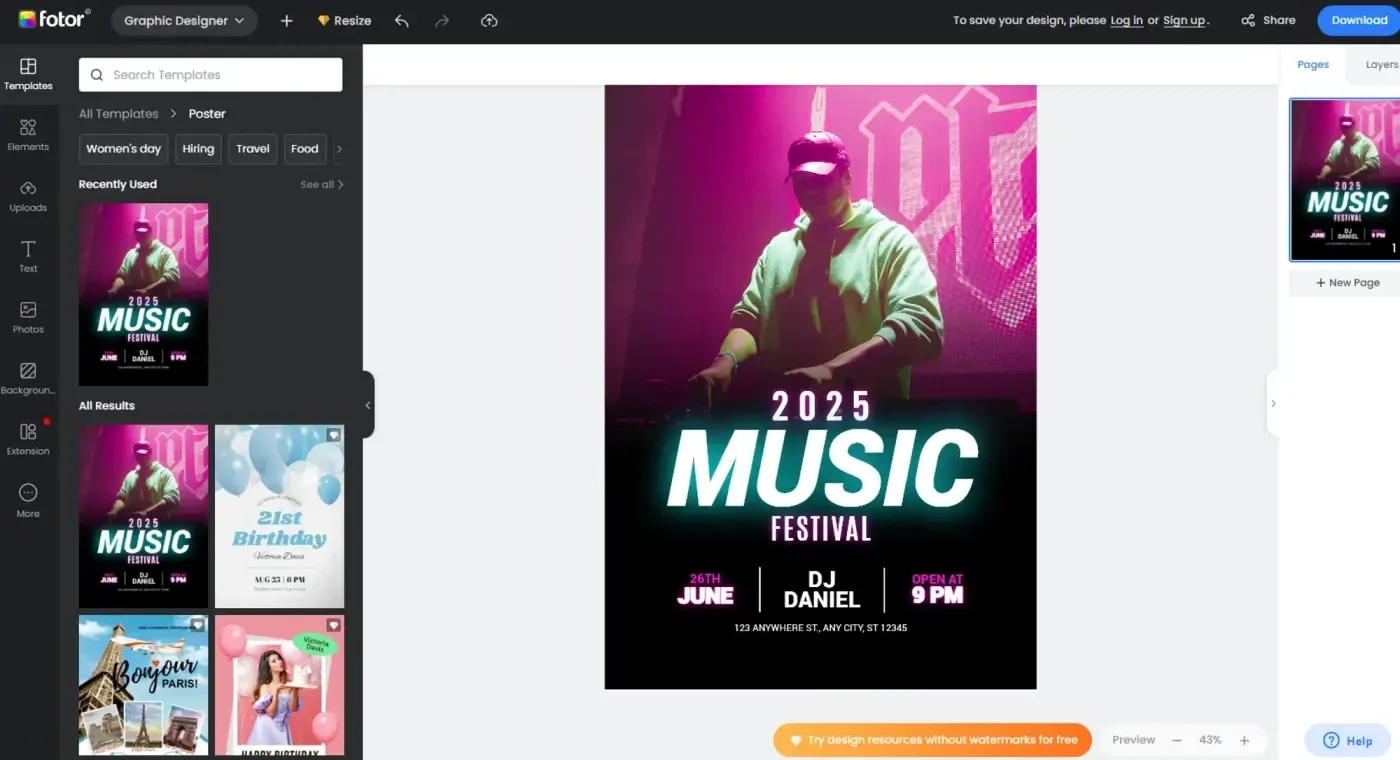Switch to the Layers tab
The width and height of the screenshot is (1400, 760).
click(1381, 64)
